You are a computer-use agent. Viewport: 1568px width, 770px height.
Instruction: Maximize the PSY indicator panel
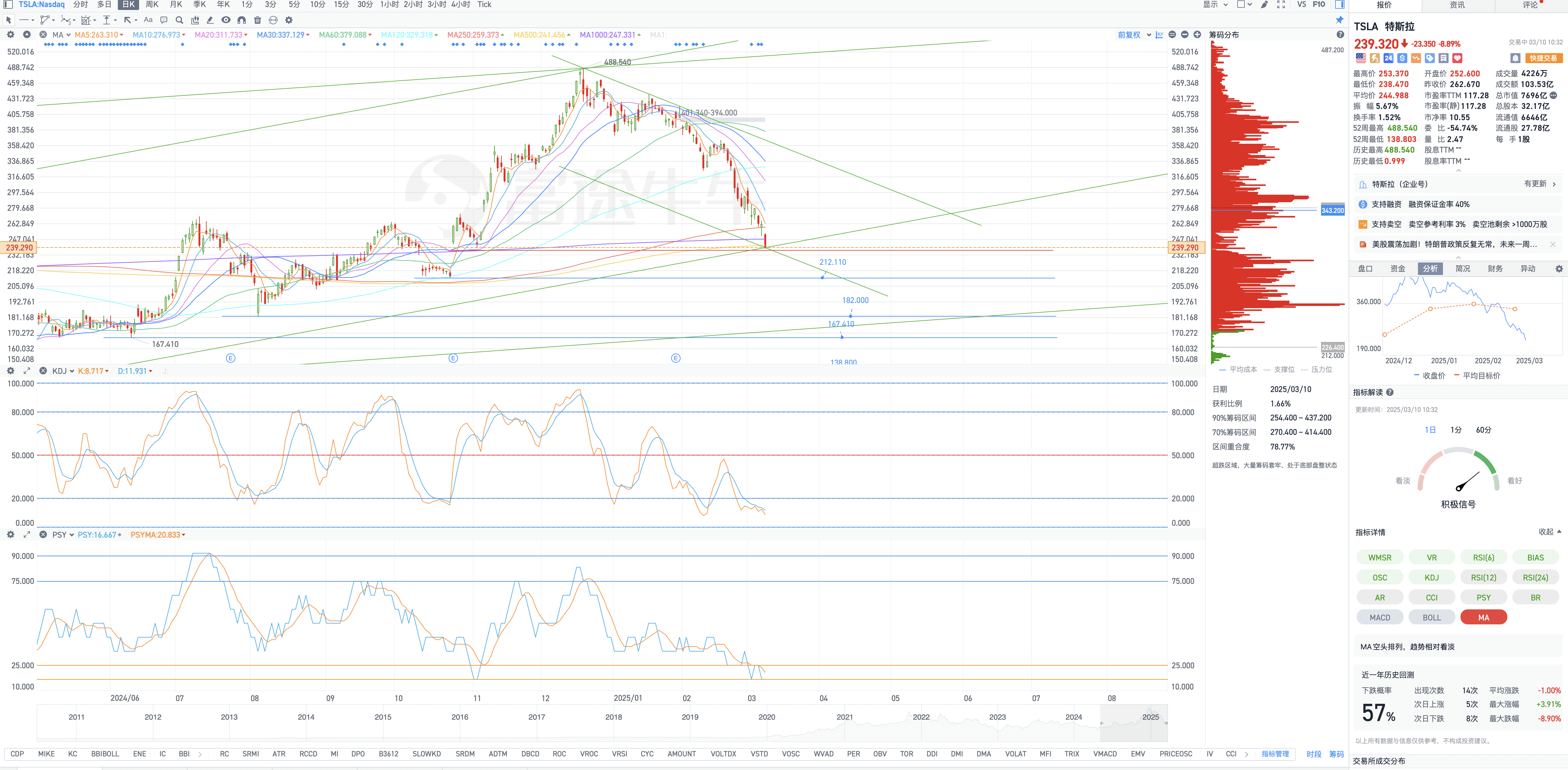coord(27,534)
